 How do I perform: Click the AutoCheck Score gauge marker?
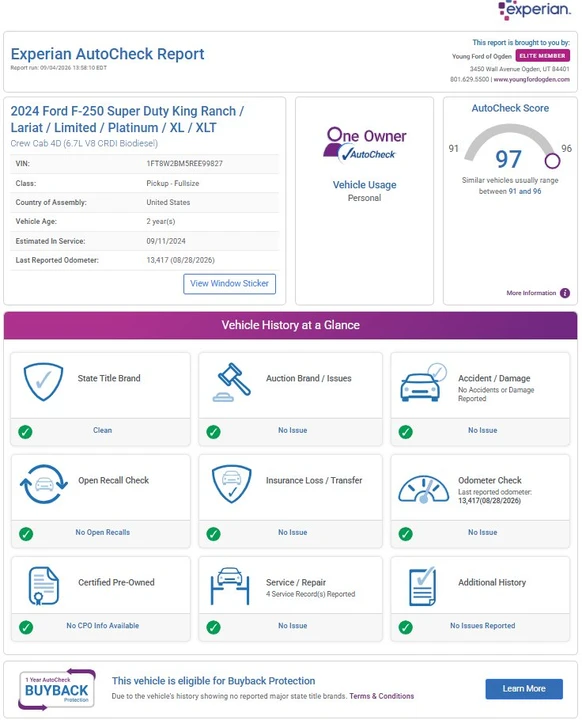pyautogui.click(x=552, y=161)
